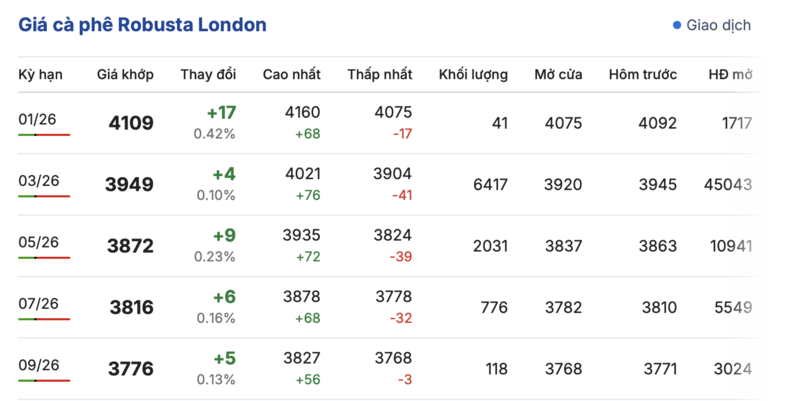Click the range bar under 07/26
This screenshot has height=401, width=800.
click(44, 319)
